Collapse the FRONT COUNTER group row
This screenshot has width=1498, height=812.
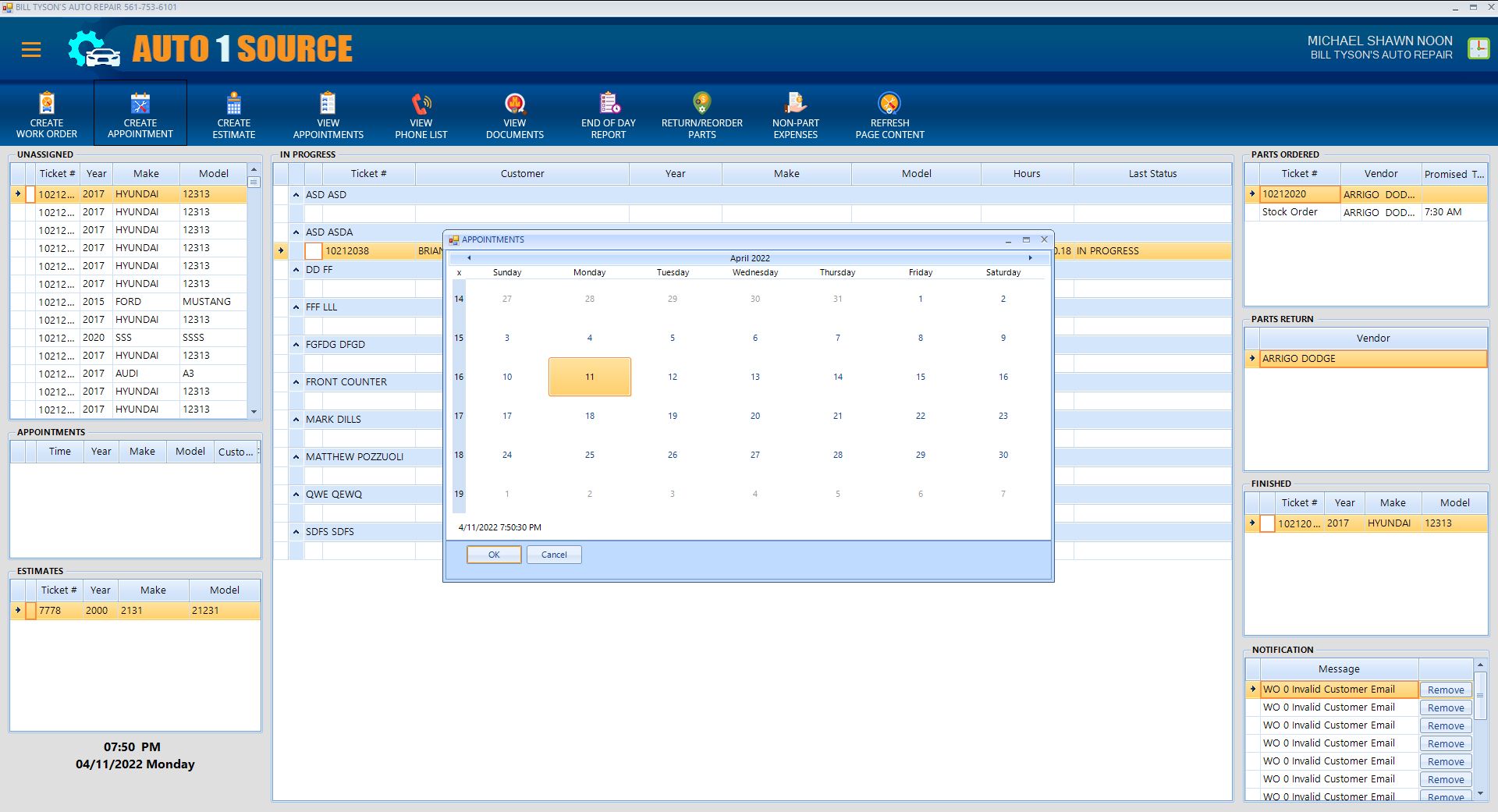point(296,382)
